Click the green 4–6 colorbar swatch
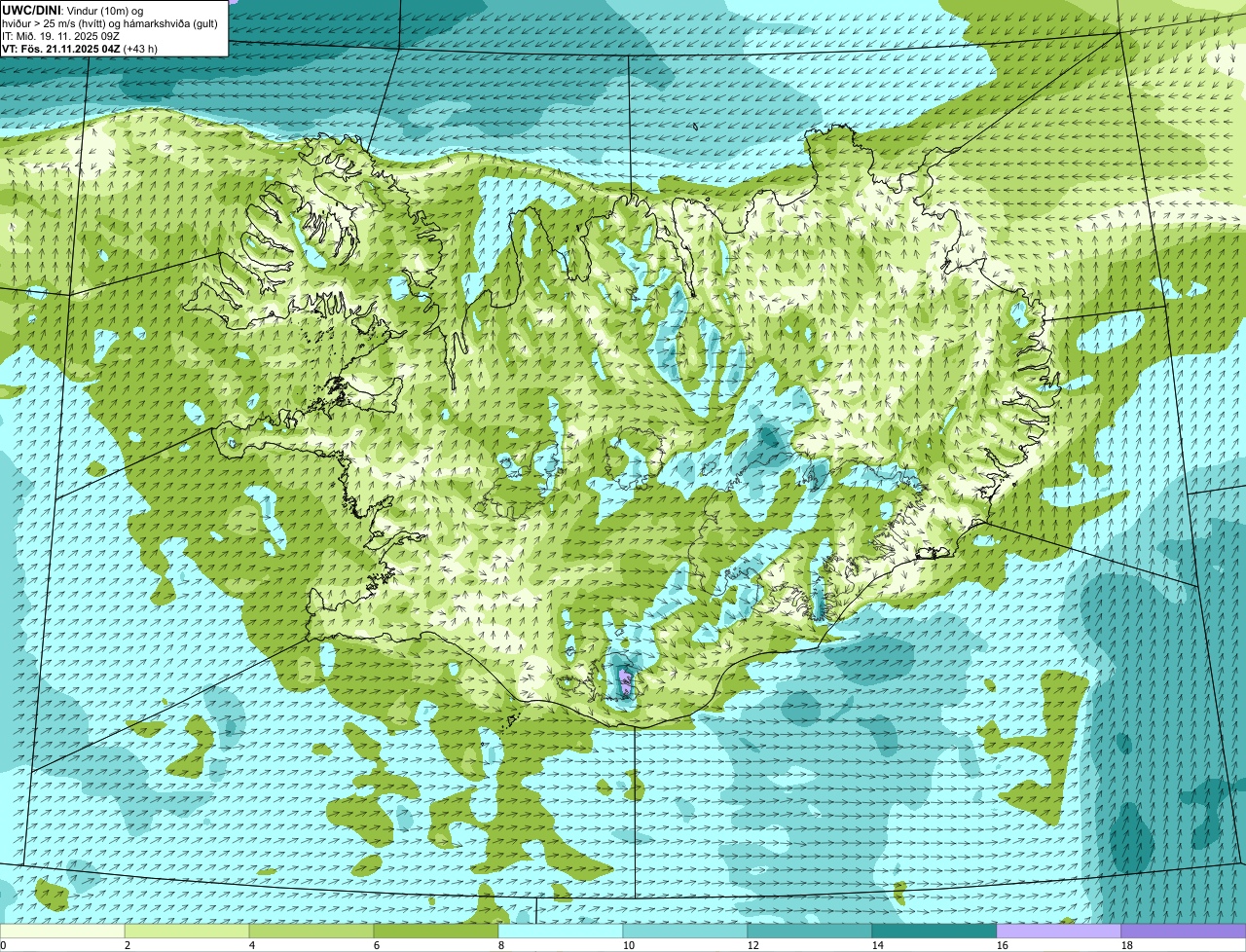Viewport: 1246px width, 952px height. coord(311,932)
